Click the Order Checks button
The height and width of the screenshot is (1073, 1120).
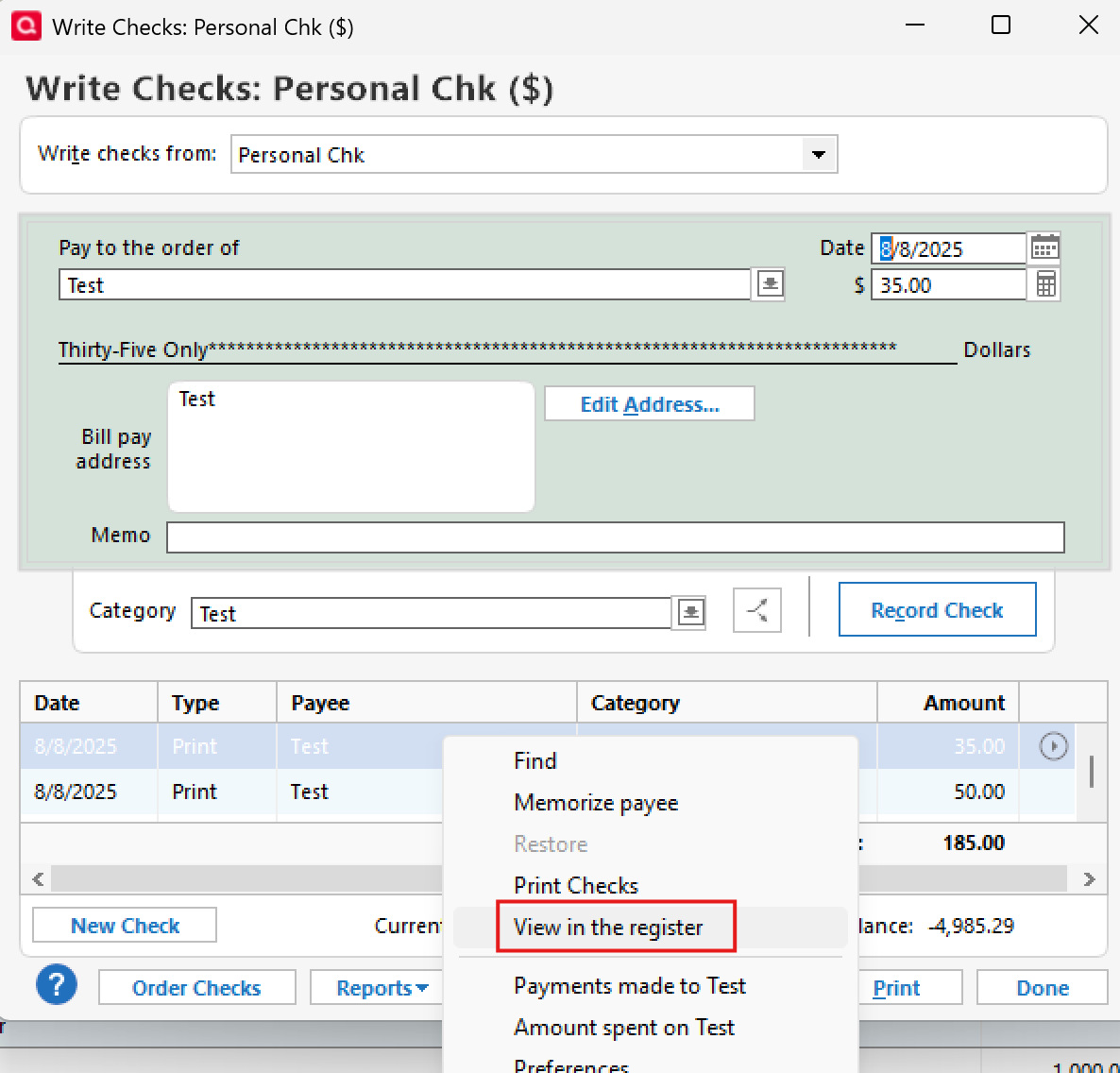click(x=196, y=987)
